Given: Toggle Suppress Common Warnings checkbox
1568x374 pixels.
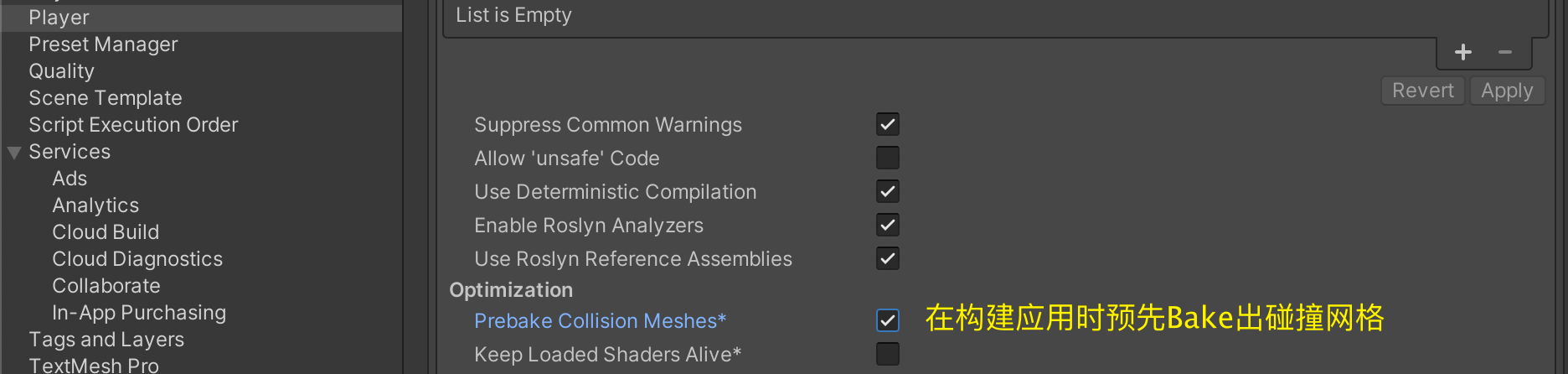Looking at the screenshot, I should [888, 125].
